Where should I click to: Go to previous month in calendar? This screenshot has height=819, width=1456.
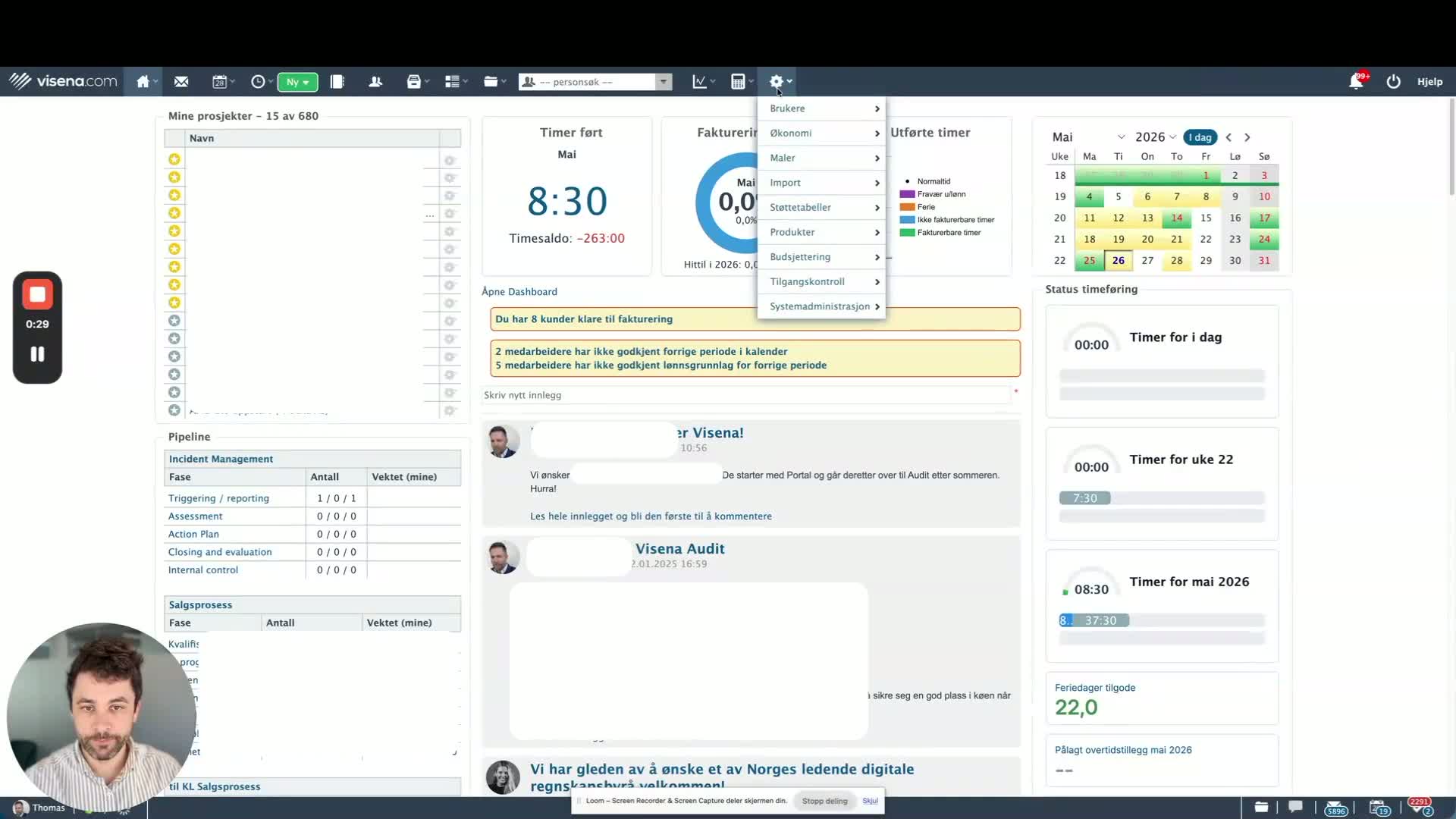click(1229, 137)
